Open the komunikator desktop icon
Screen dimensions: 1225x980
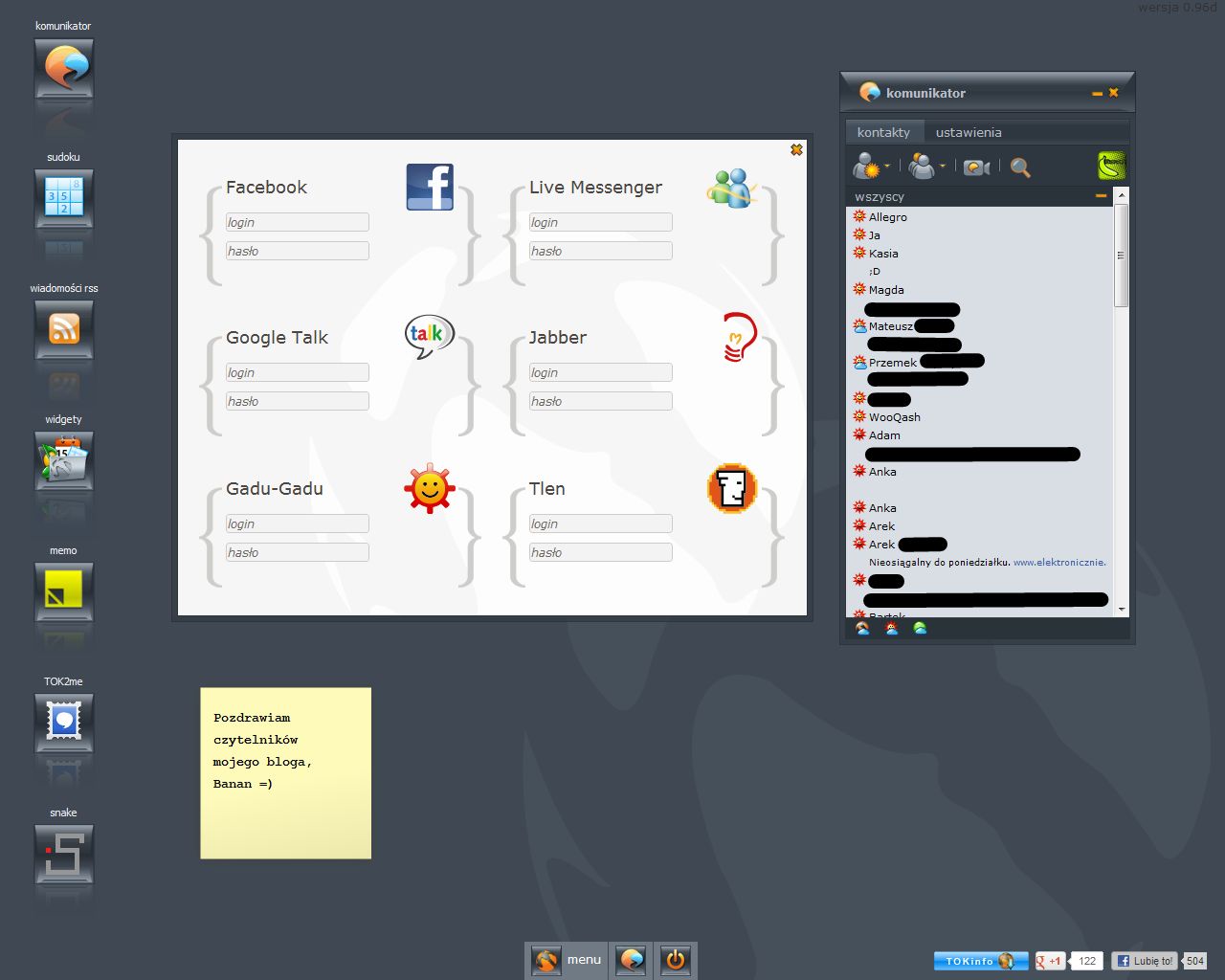point(64,68)
